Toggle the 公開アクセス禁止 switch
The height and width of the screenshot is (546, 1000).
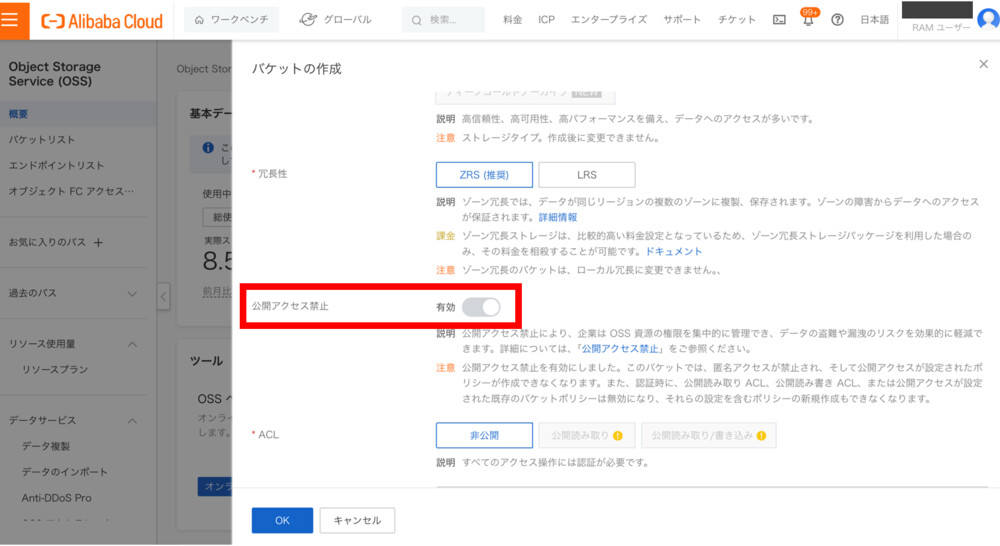[480, 307]
